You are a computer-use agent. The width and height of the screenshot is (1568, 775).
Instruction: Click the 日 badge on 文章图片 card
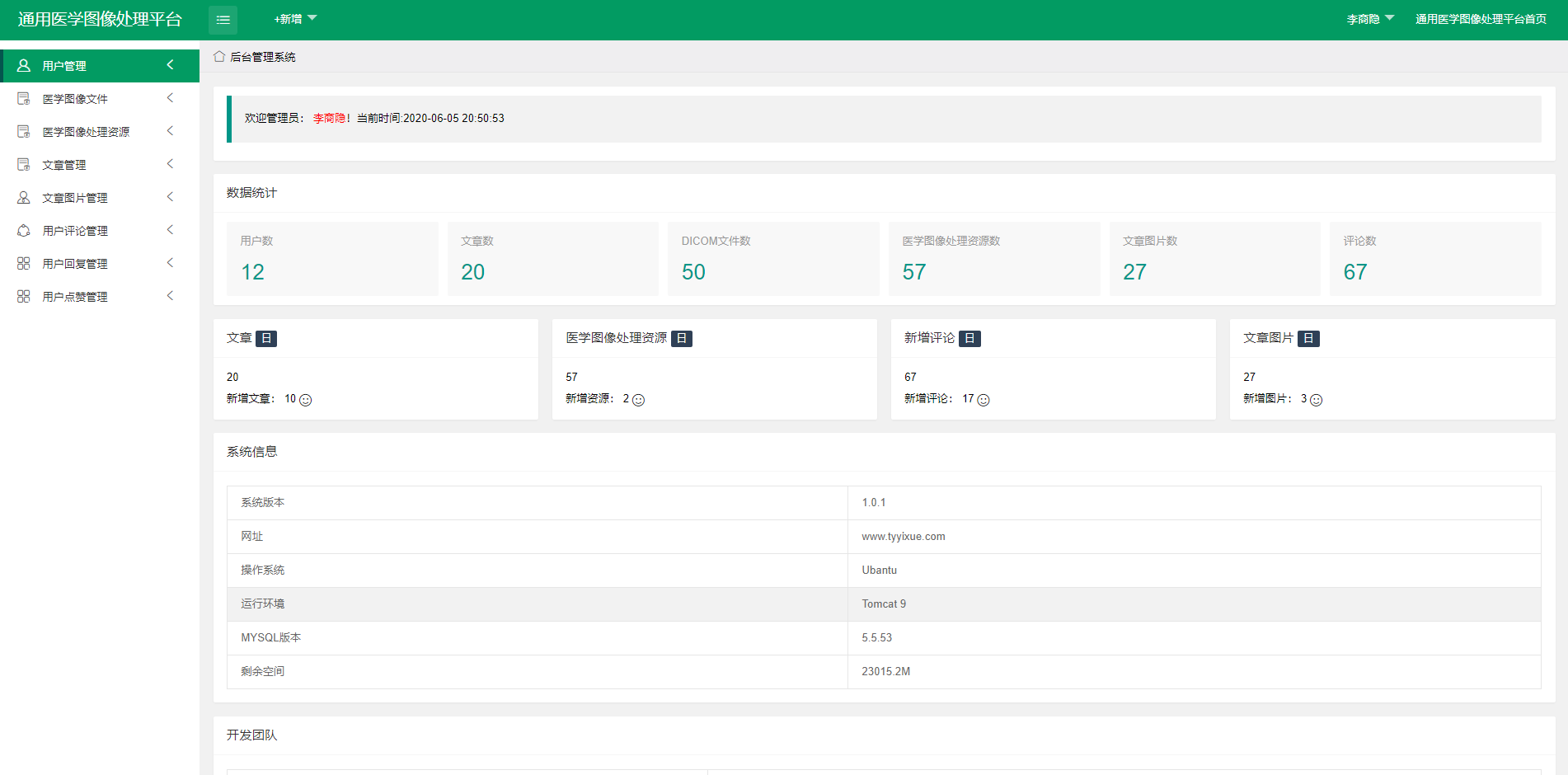pos(1308,338)
